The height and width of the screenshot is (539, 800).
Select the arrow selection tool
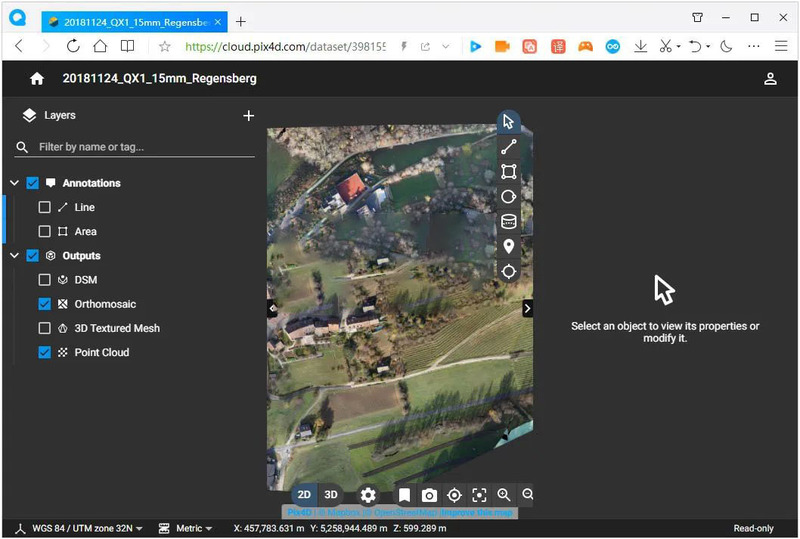[x=509, y=122]
